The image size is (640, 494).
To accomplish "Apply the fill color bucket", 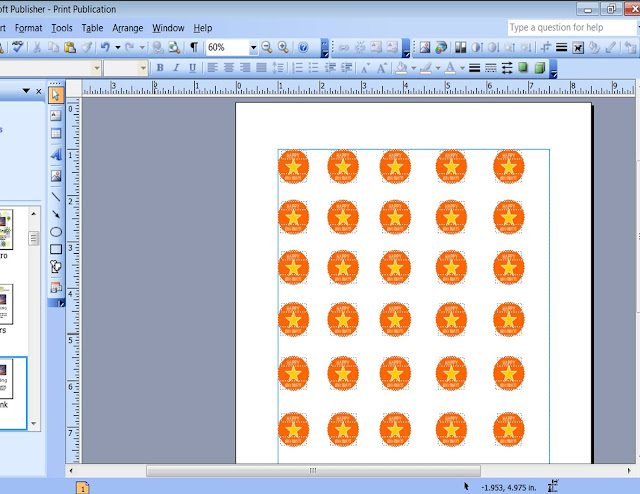I will [x=402, y=68].
